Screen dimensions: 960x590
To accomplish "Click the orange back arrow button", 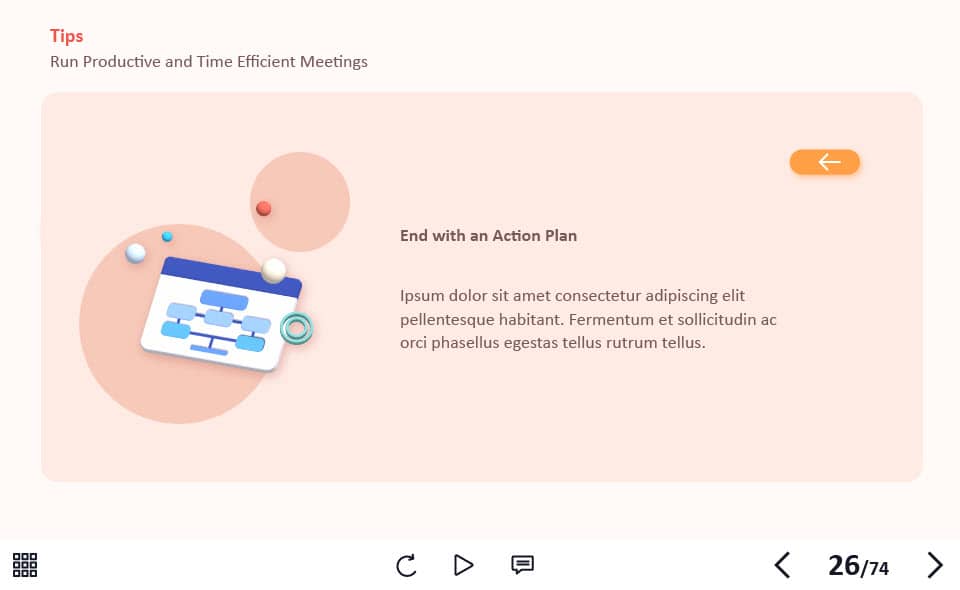I will click(x=825, y=162).
